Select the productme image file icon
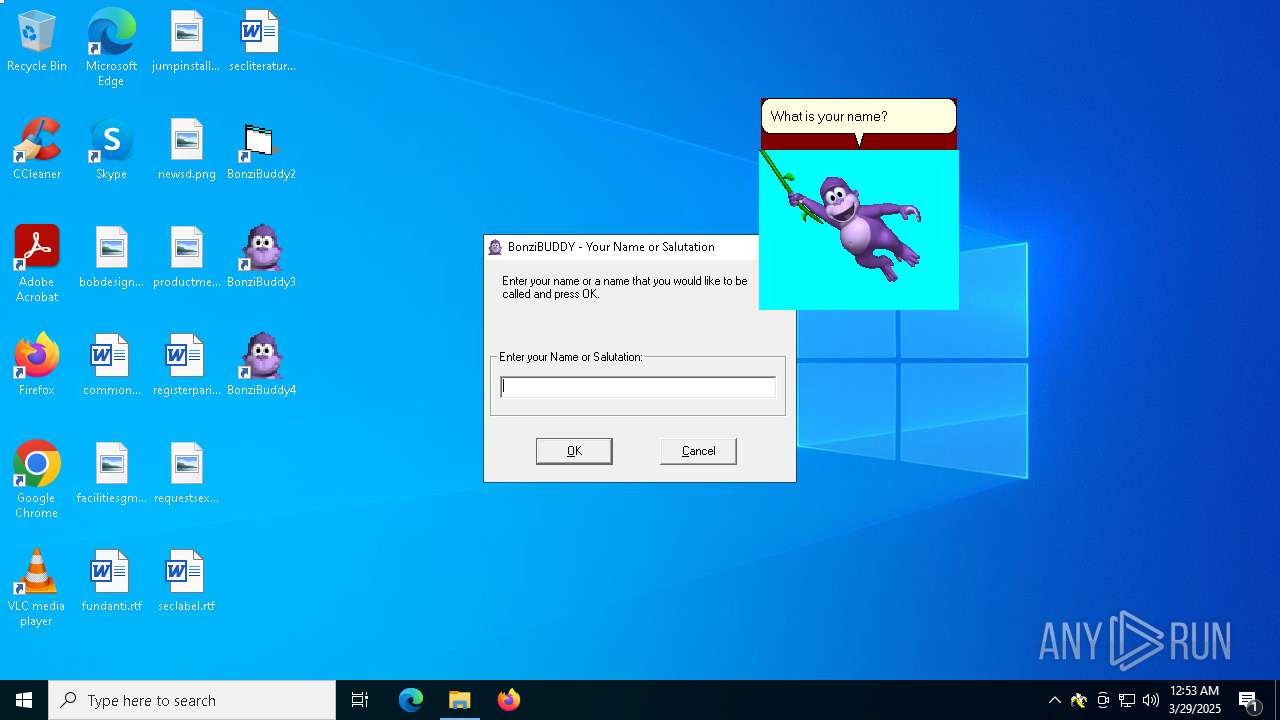The width and height of the screenshot is (1280, 720). click(x=186, y=257)
